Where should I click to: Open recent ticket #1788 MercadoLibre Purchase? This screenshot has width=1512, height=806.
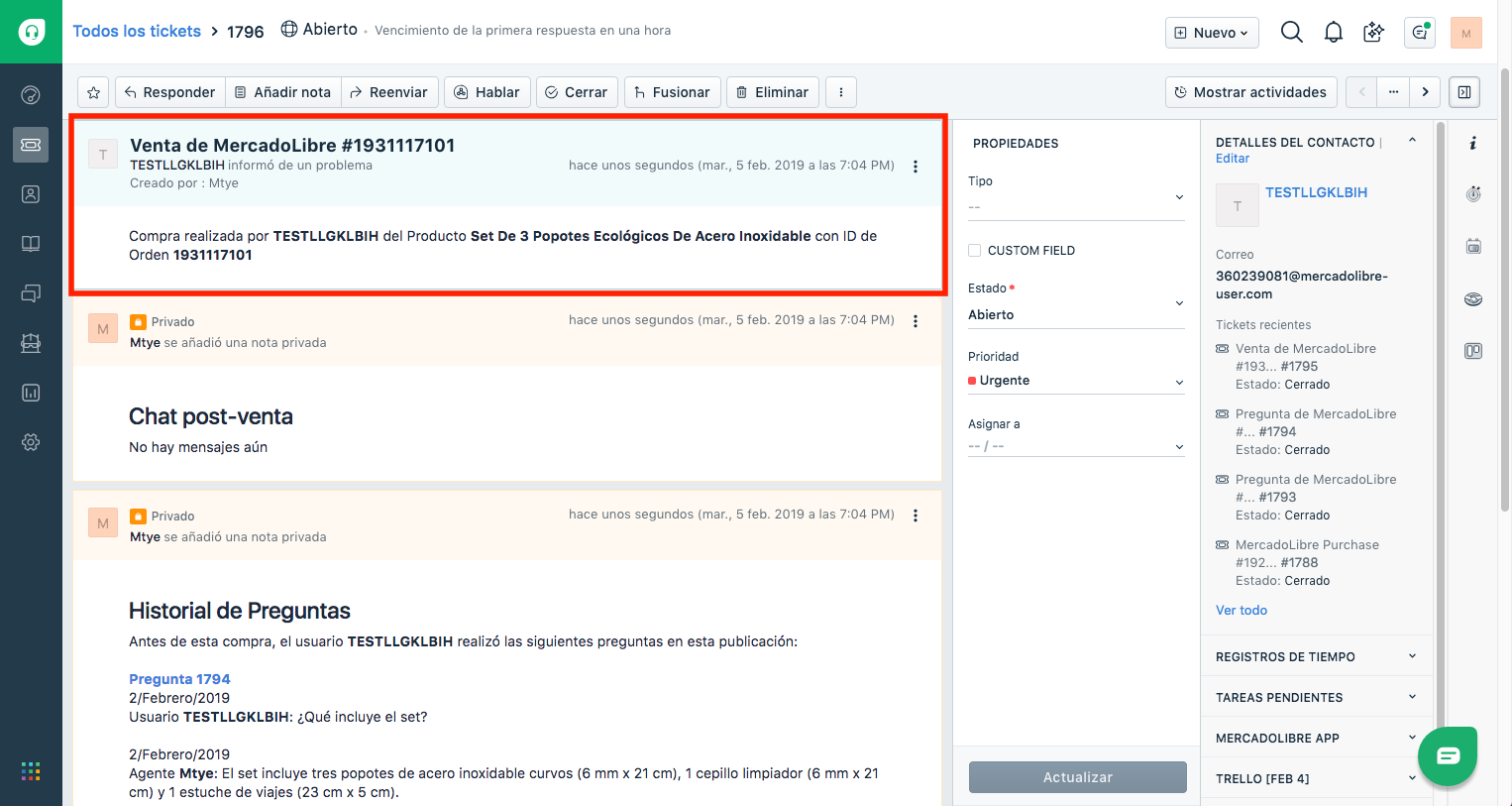pyautogui.click(x=1307, y=553)
